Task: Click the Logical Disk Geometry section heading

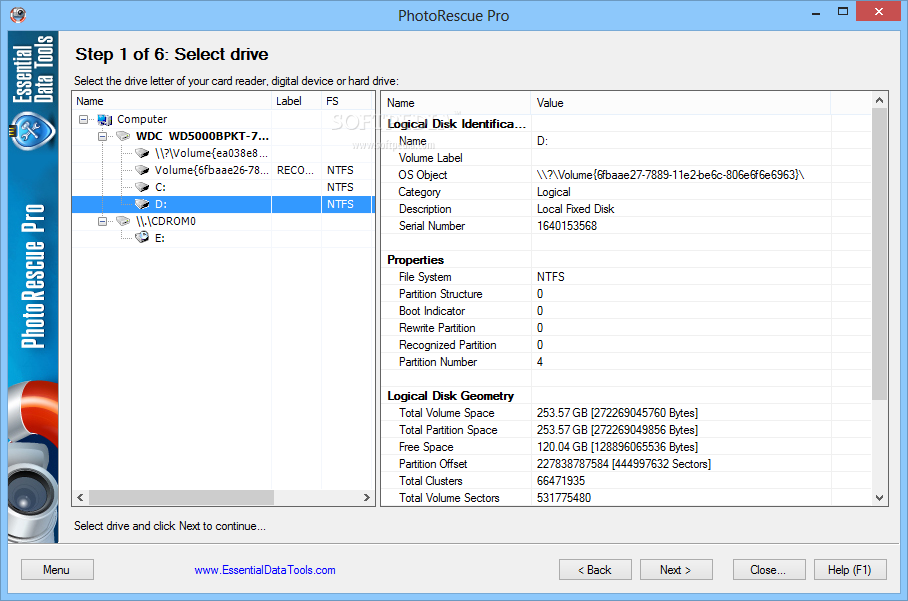Action: [x=450, y=396]
